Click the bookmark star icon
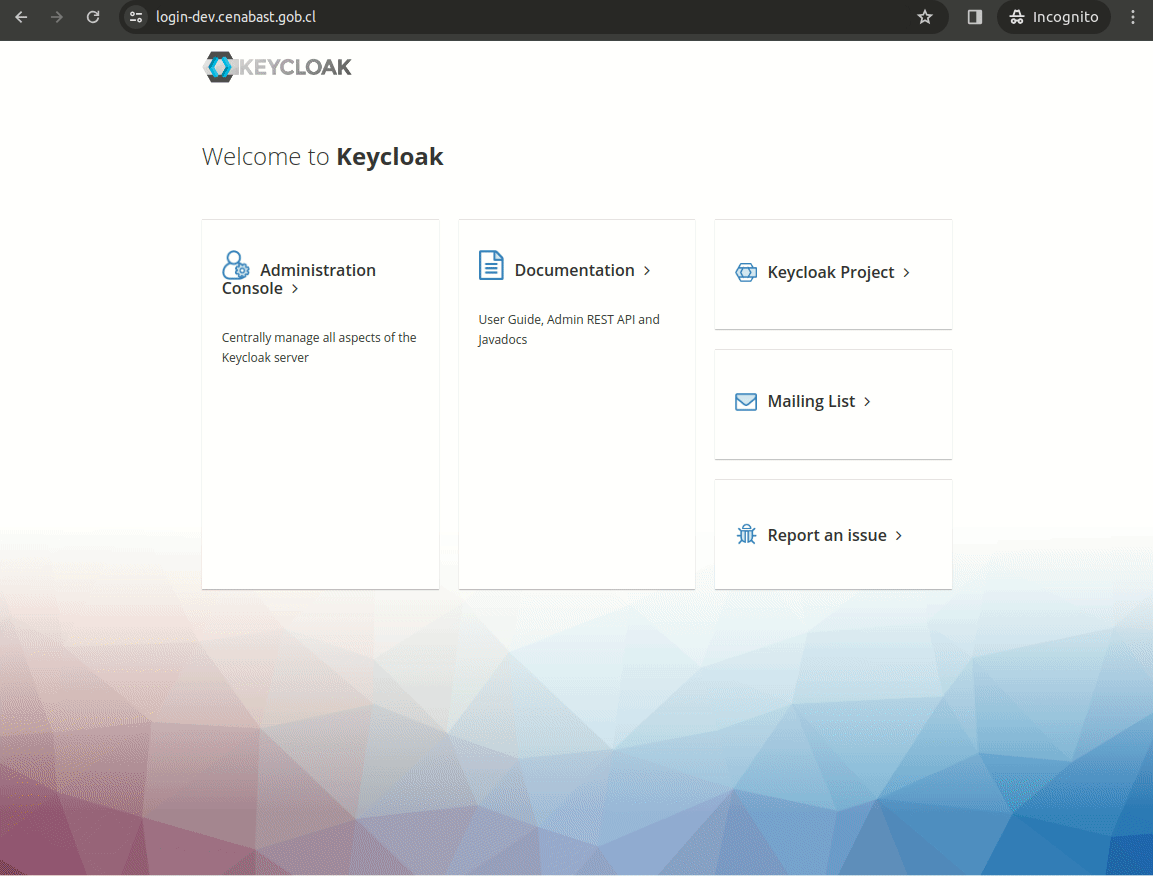 coord(925,17)
